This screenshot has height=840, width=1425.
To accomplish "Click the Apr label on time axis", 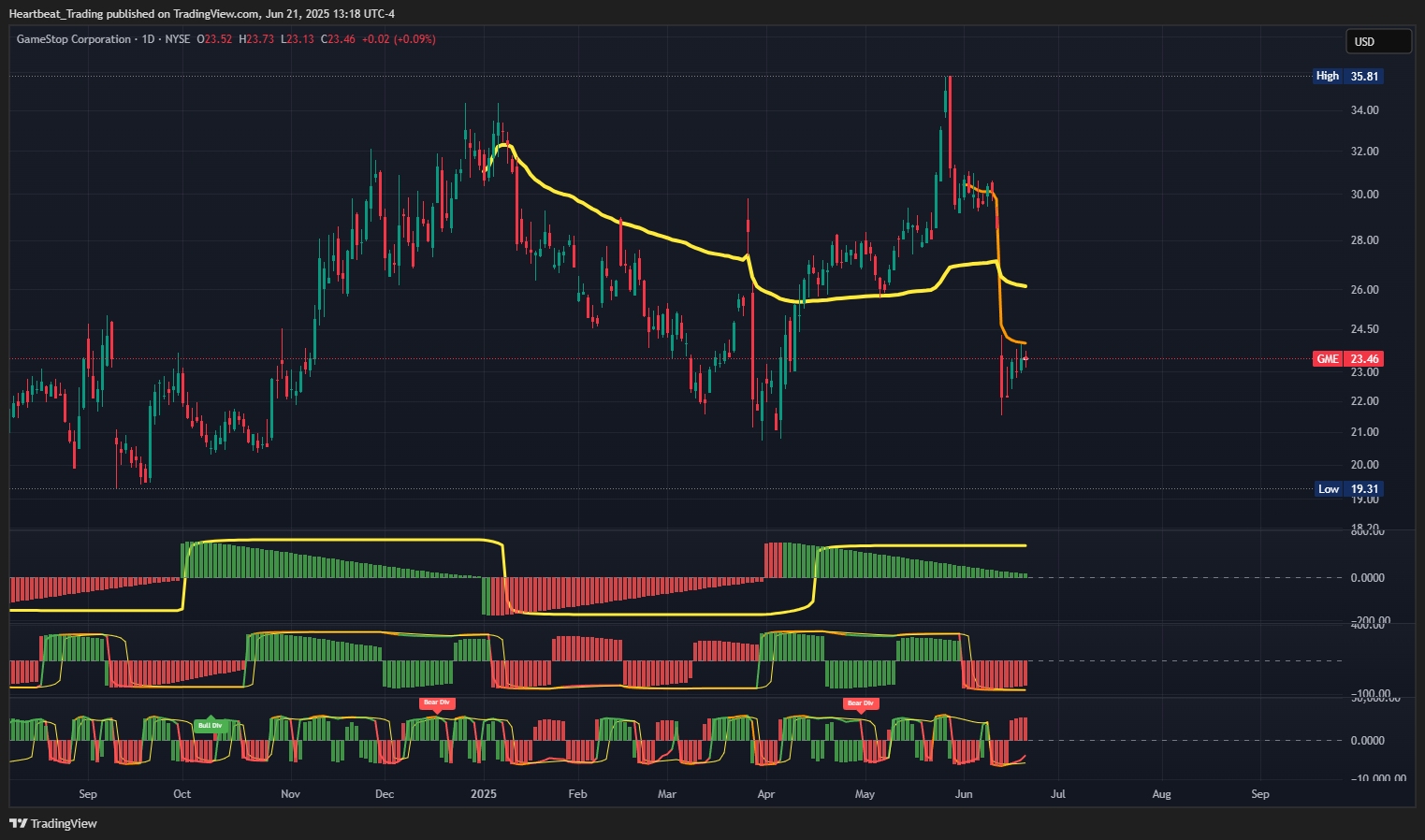I will pyautogui.click(x=766, y=794).
